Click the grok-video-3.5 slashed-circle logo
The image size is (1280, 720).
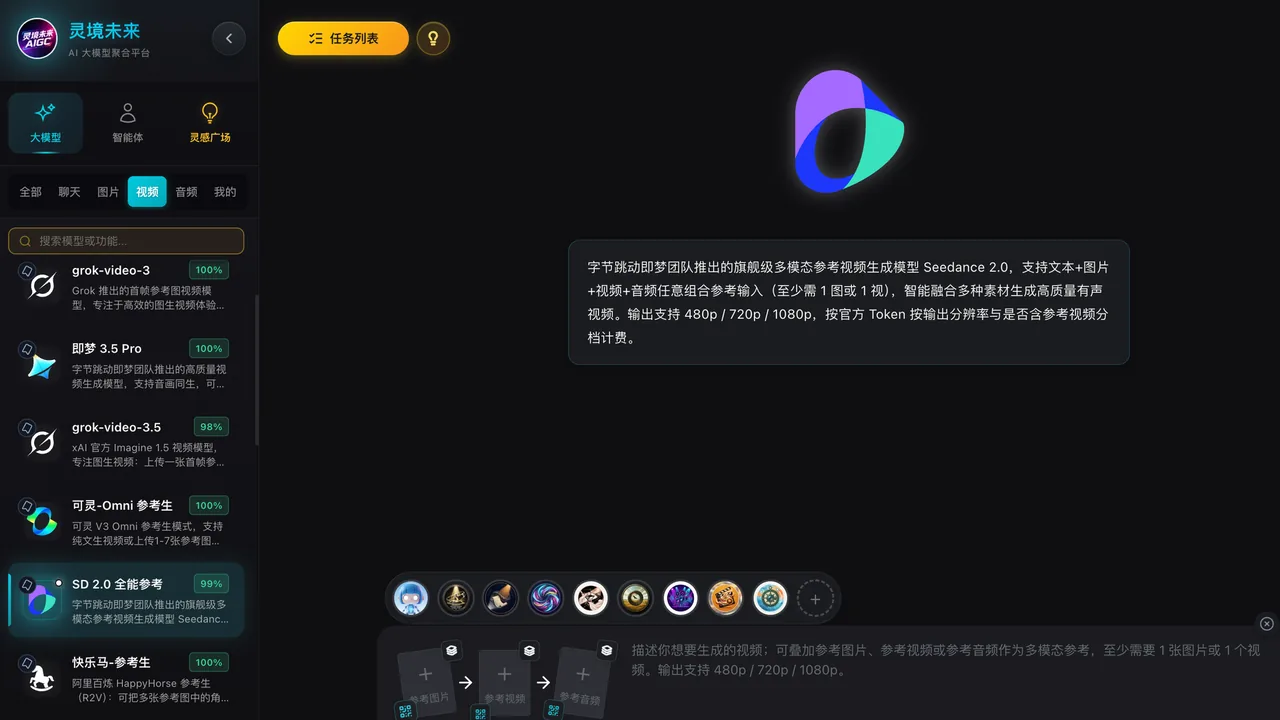point(42,444)
